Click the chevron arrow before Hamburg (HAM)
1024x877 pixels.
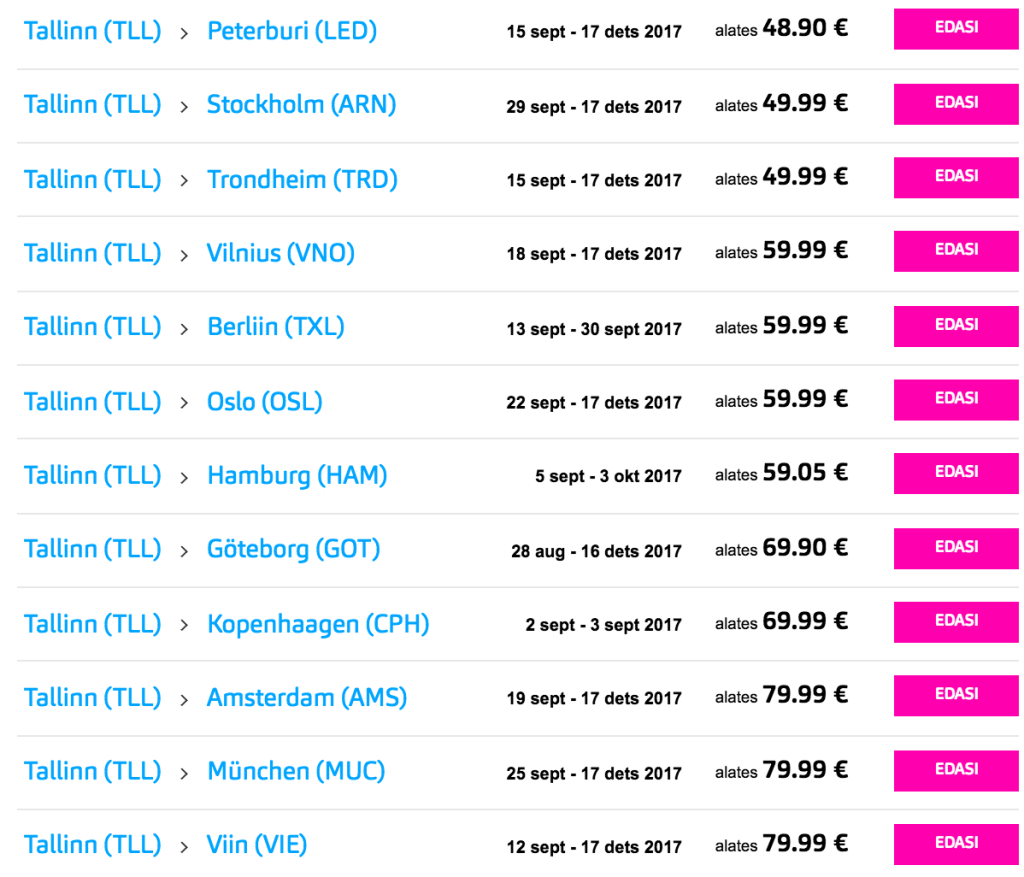click(184, 477)
